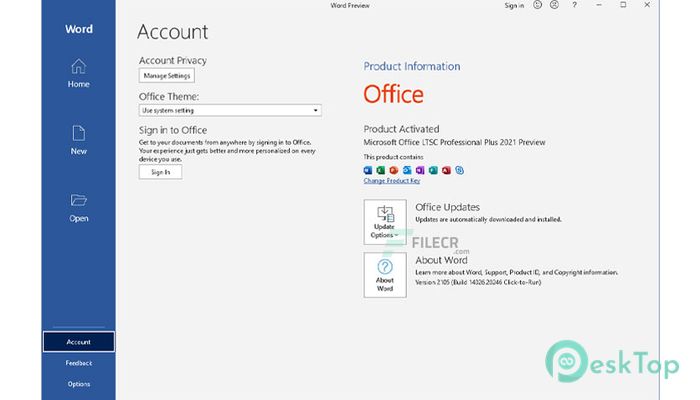Click the Publisher product icon
The width and height of the screenshot is (700, 400).
click(433, 170)
